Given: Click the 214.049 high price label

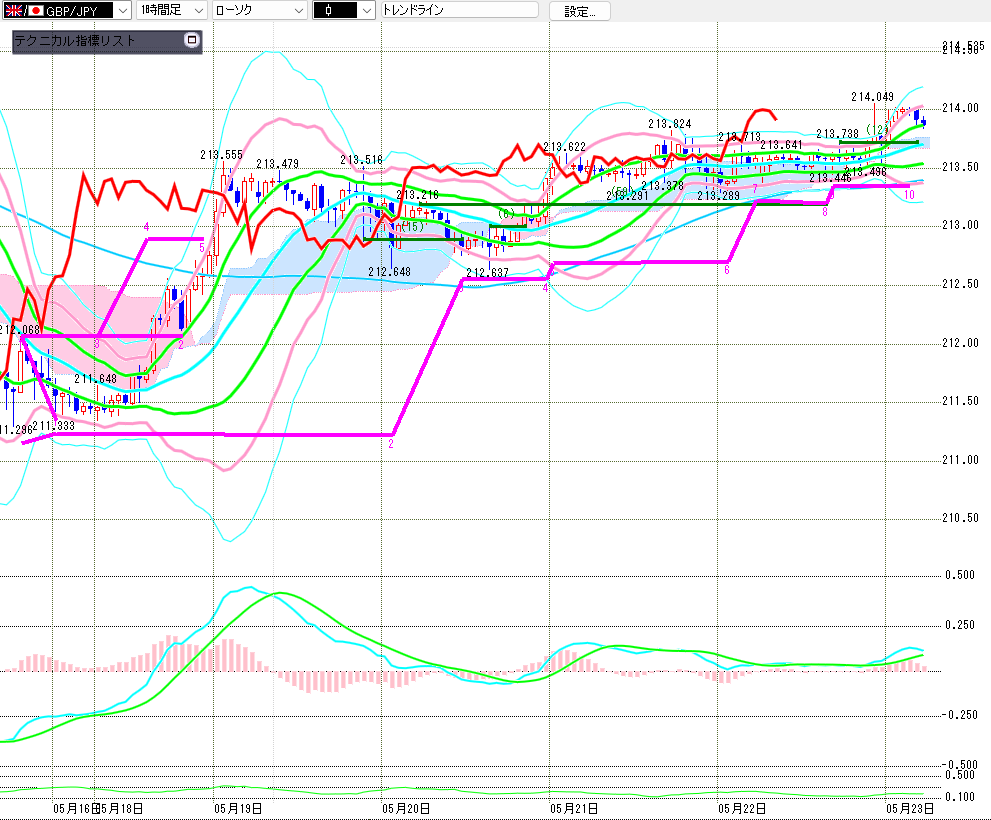Looking at the screenshot, I should coord(872,97).
